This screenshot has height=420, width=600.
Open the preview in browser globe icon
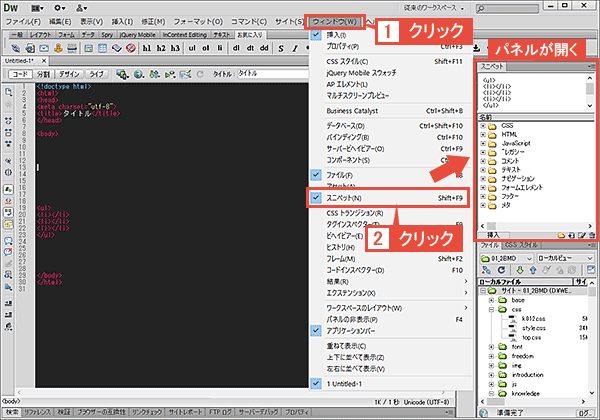[x=139, y=74]
